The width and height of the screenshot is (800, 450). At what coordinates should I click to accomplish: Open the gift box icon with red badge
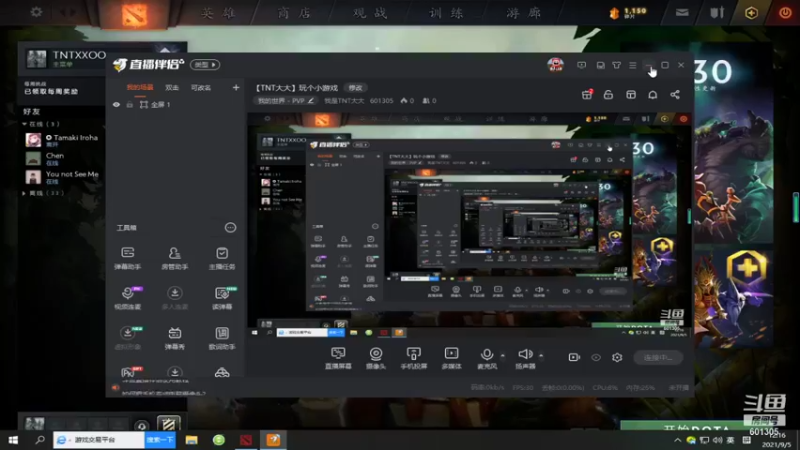tap(587, 94)
